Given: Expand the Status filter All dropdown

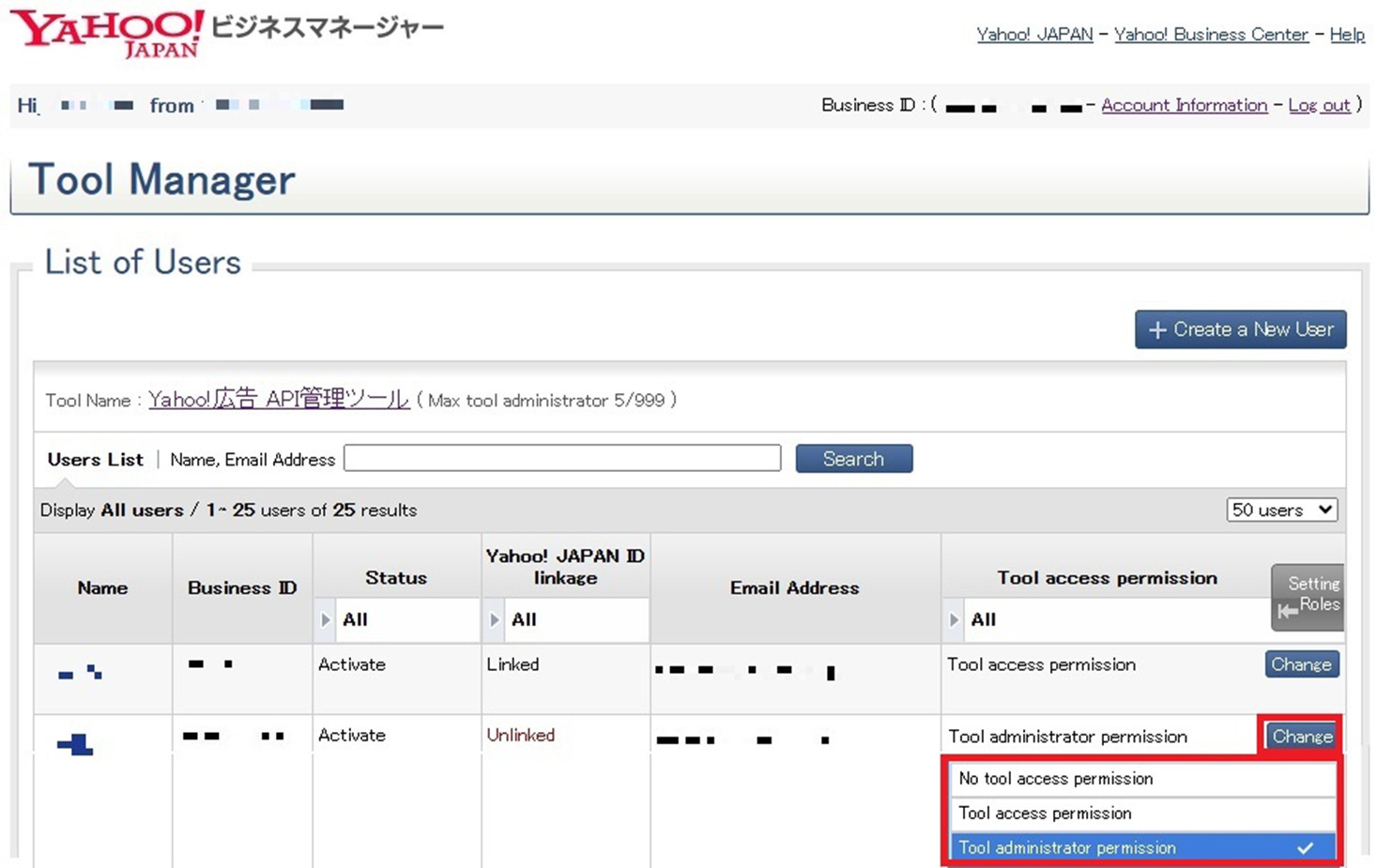Looking at the screenshot, I should tap(396, 619).
